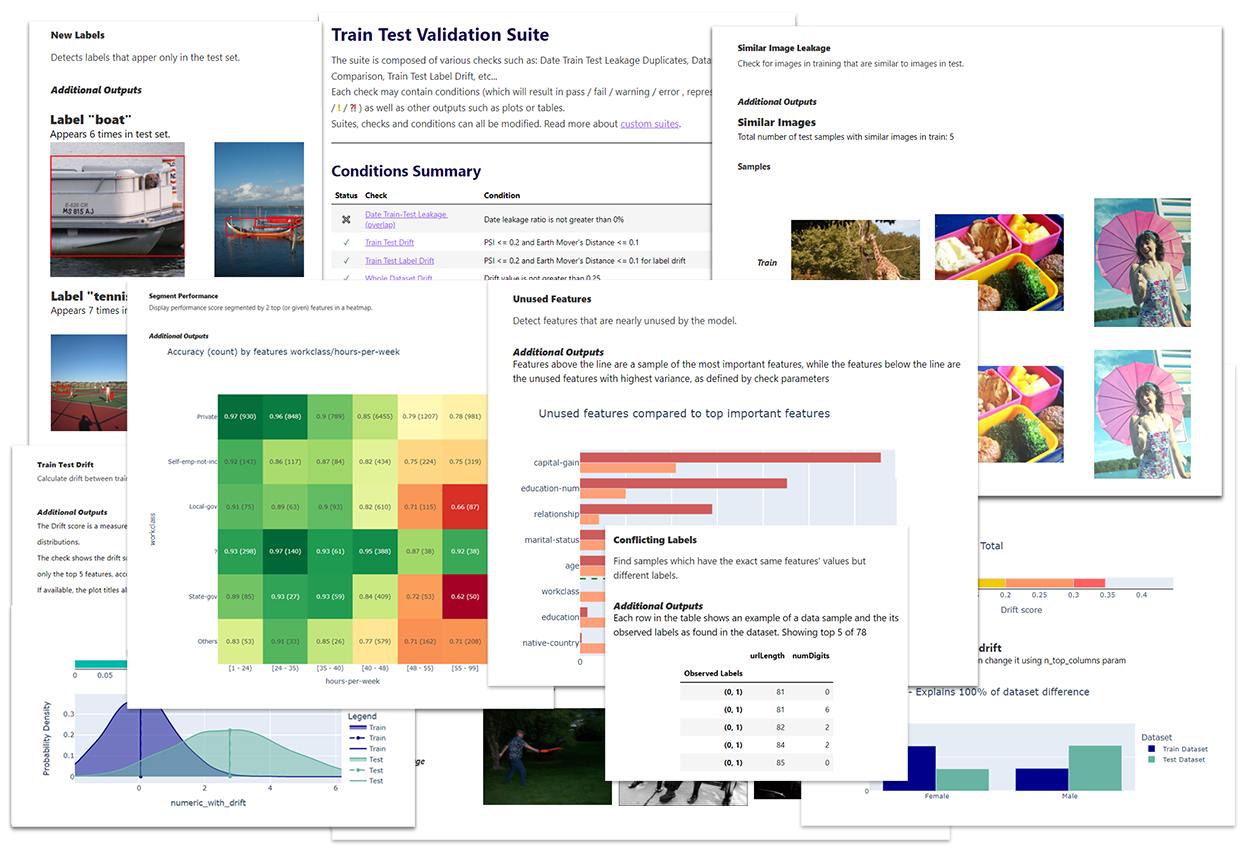Screen dimensions: 1250x858
Task: Click the urlLength value 84
Action: (x=779, y=745)
